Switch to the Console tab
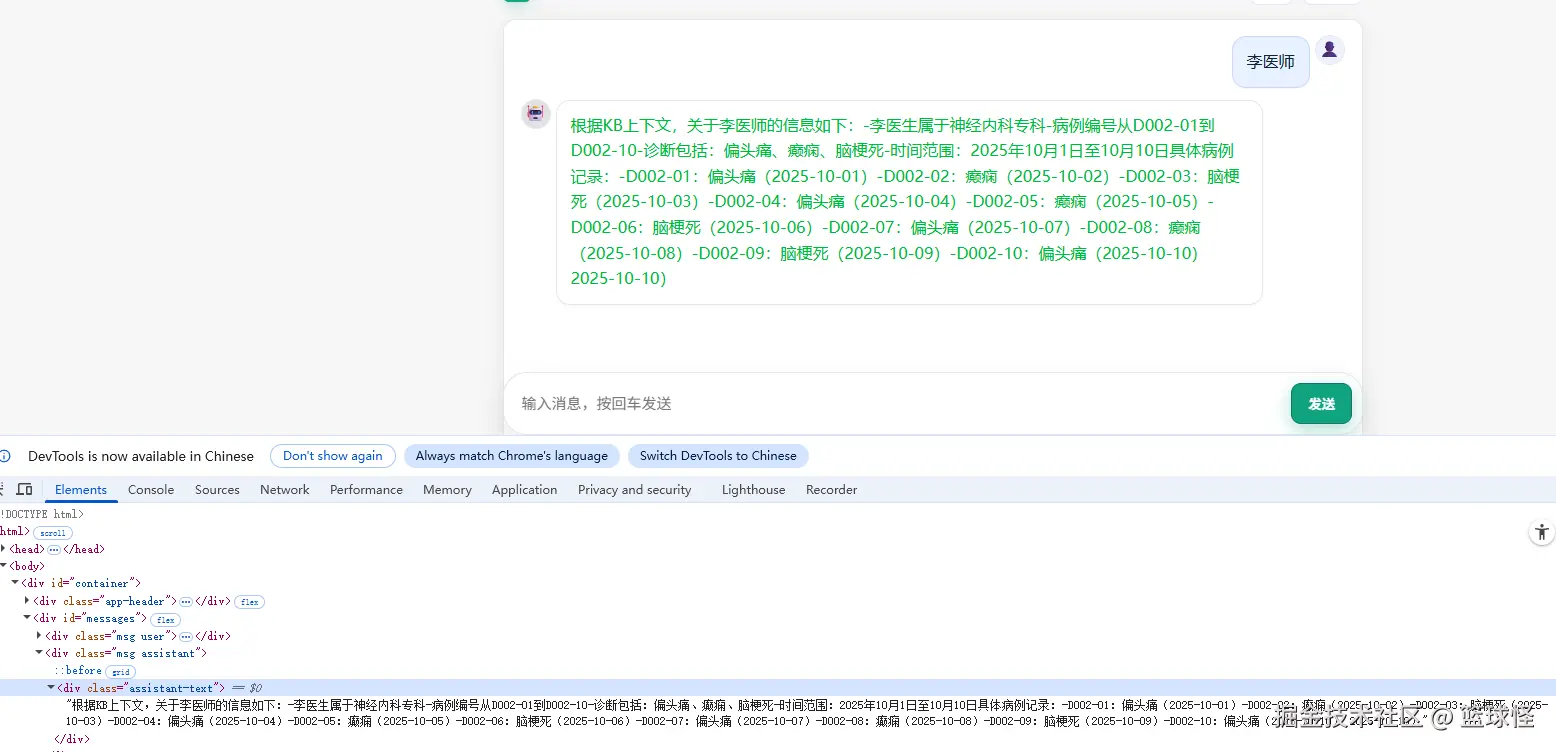 click(x=151, y=489)
